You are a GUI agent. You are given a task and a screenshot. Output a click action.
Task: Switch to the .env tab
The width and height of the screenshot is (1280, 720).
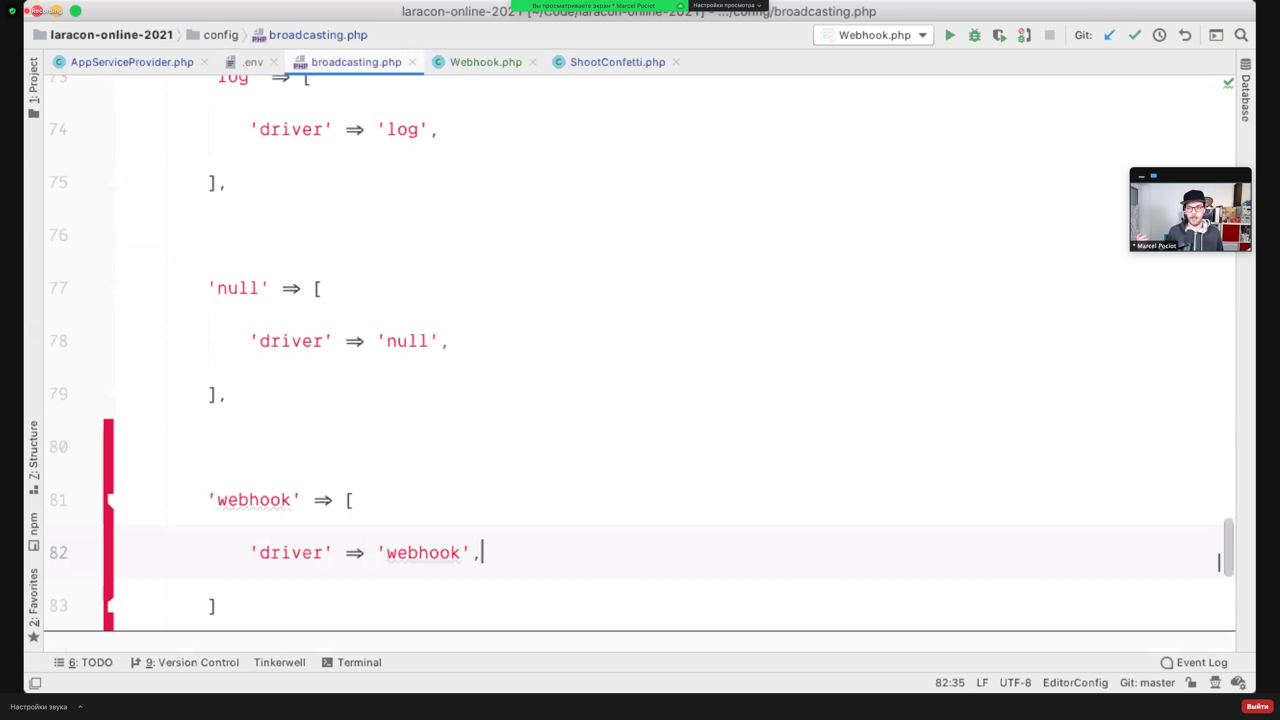pyautogui.click(x=252, y=62)
